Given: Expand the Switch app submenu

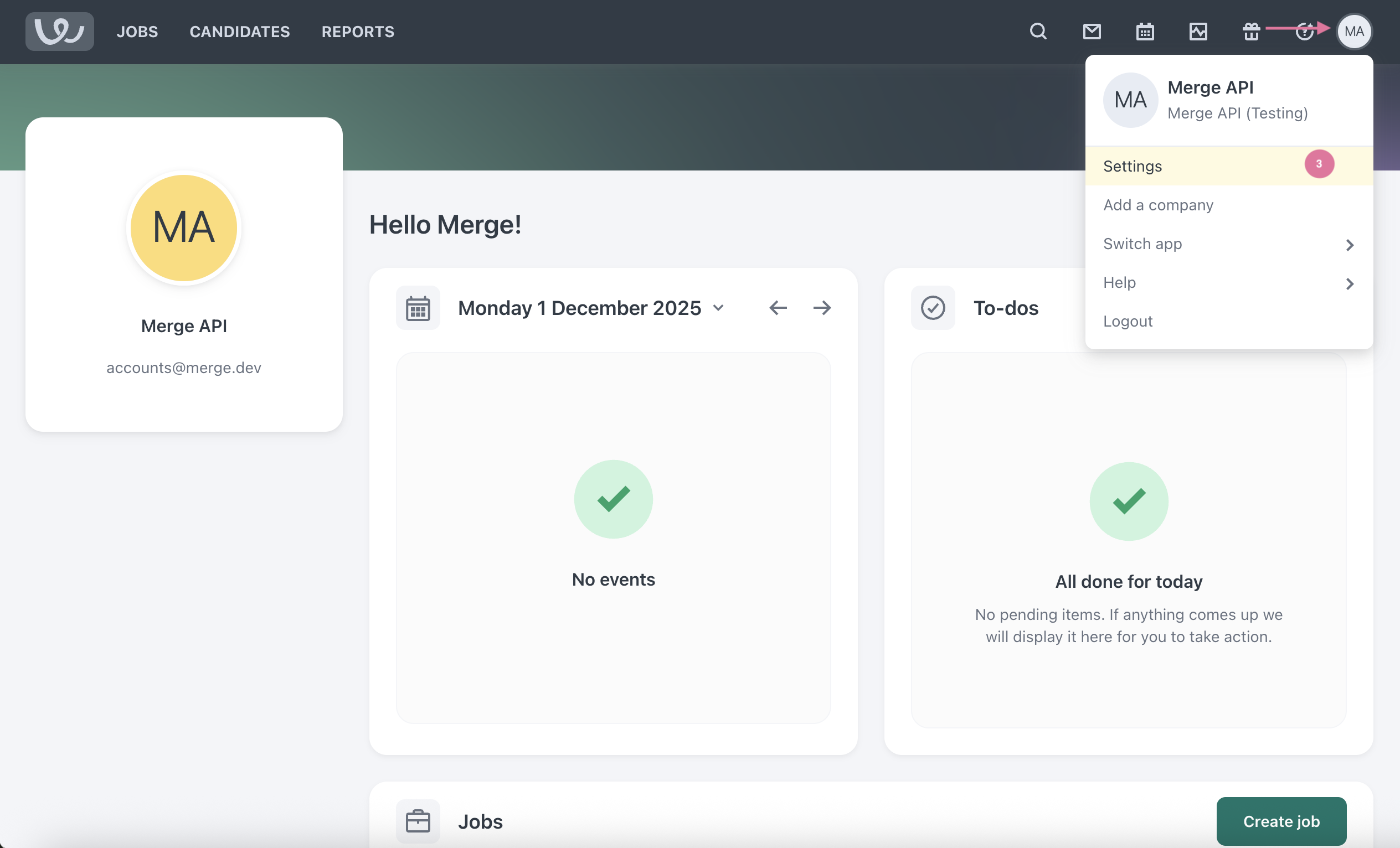Looking at the screenshot, I should coord(1229,244).
